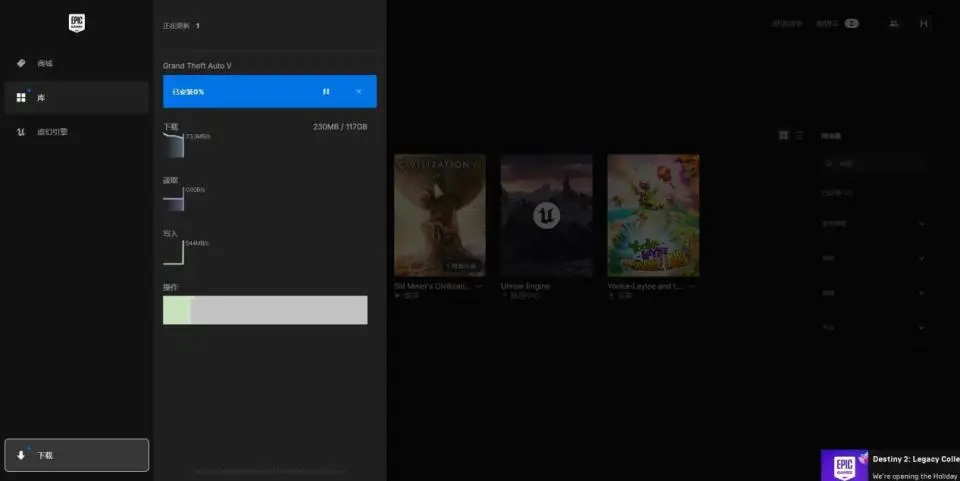Image resolution: width=960 pixels, height=481 pixels.
Task: Click the Operations (操作) label
Action: click(x=170, y=287)
